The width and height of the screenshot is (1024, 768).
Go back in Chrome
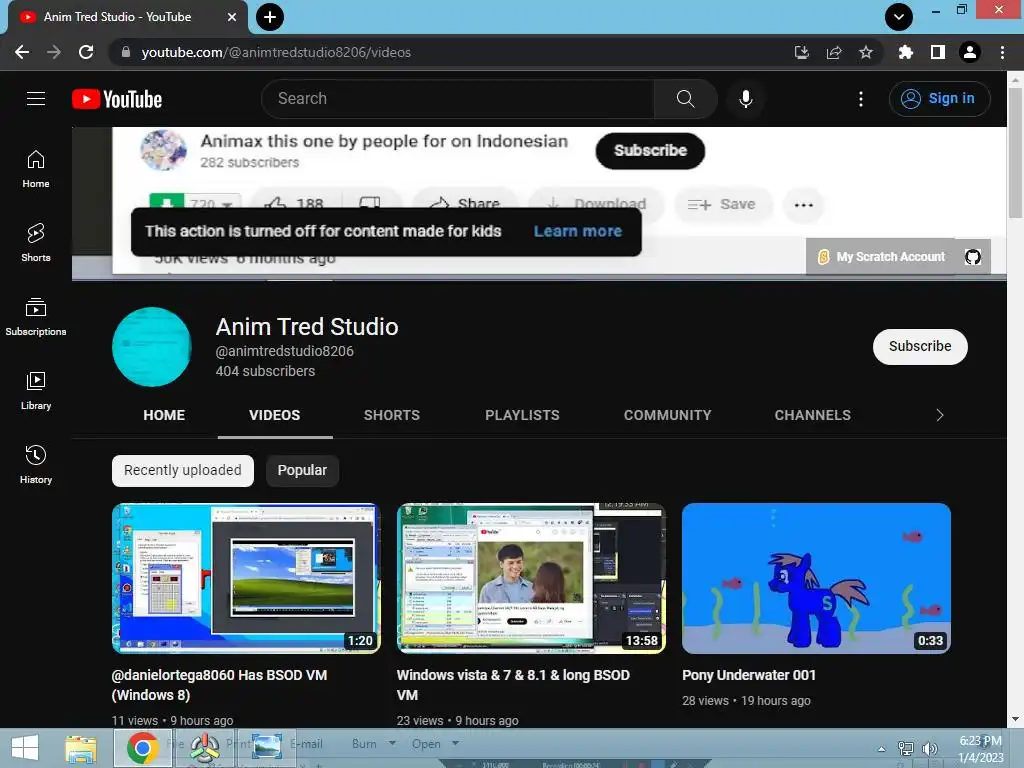[x=22, y=52]
